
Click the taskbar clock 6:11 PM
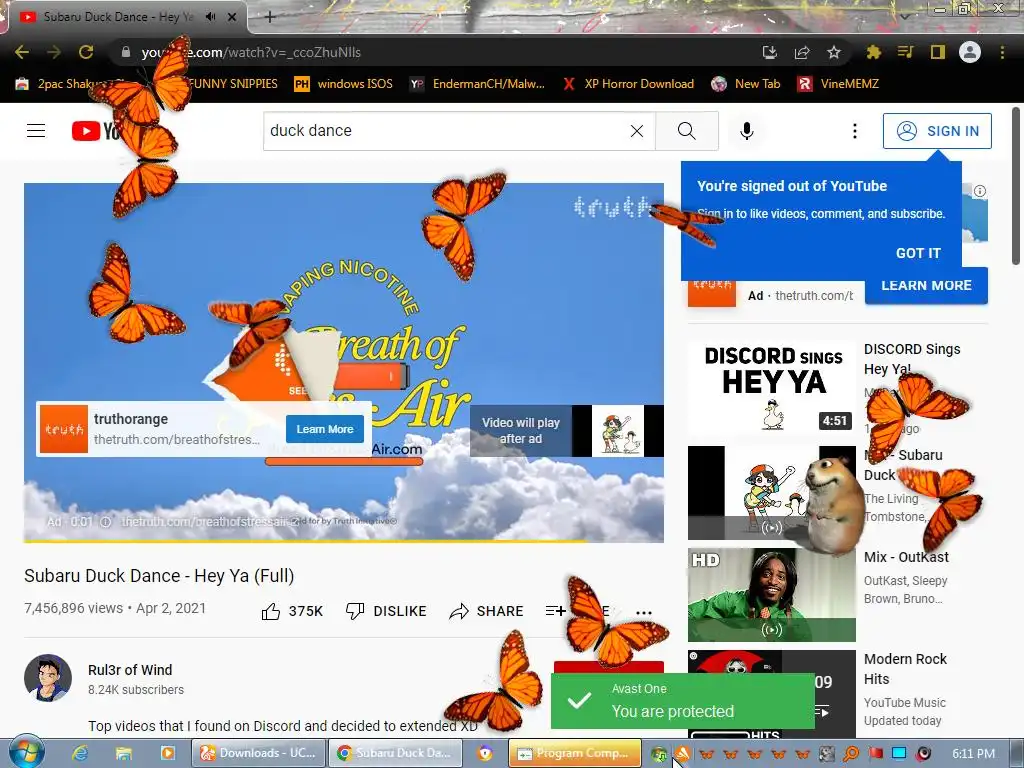coord(973,754)
